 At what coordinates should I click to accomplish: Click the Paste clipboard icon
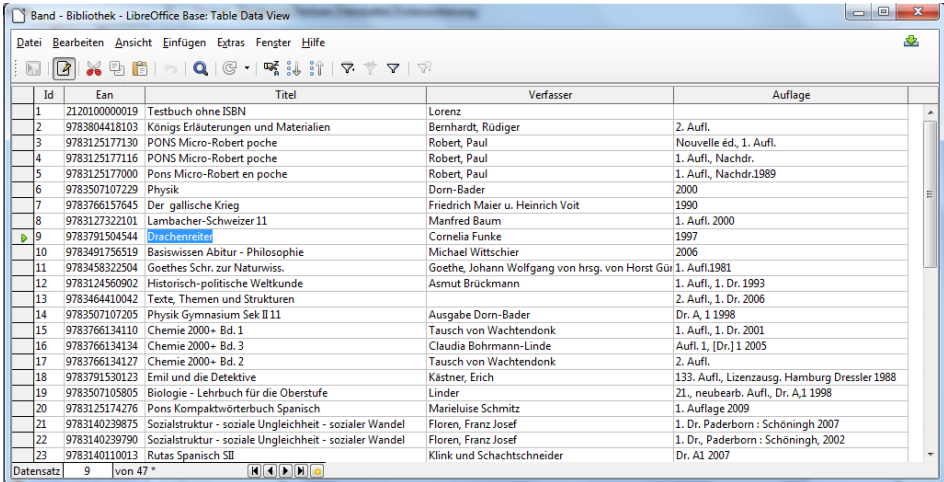click(x=140, y=69)
